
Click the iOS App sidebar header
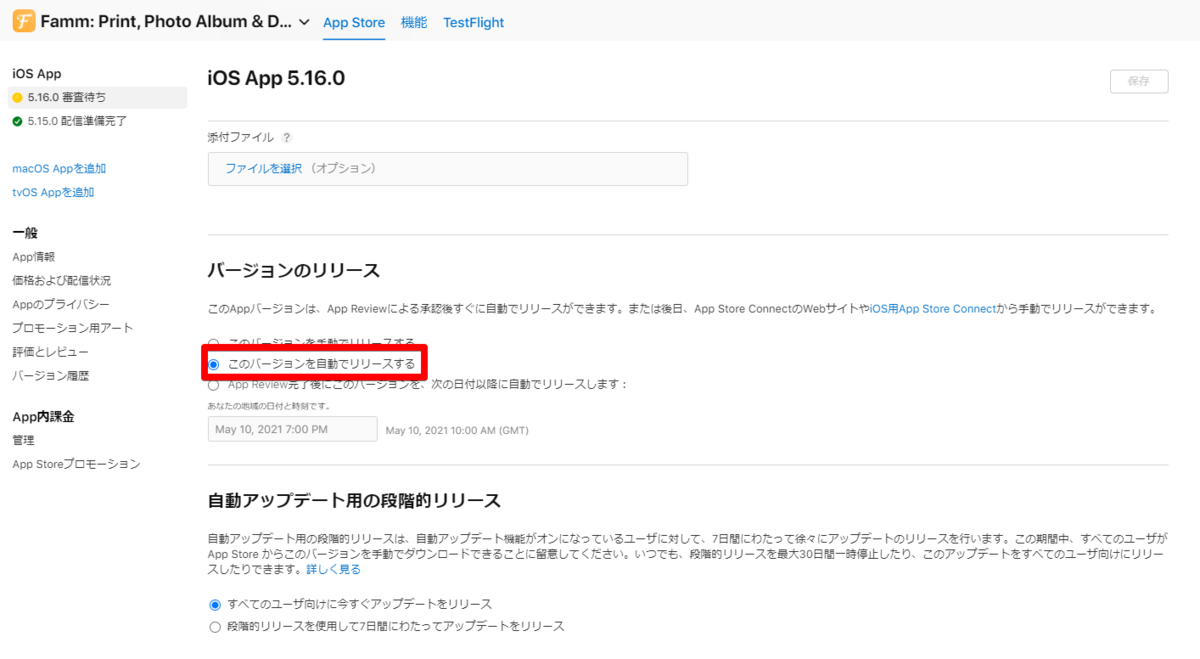(x=37, y=73)
